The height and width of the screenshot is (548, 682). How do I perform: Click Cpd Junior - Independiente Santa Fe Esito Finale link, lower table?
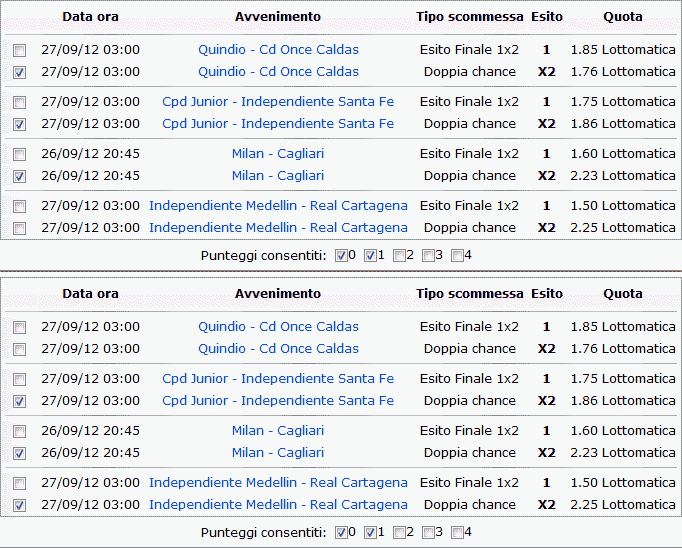pos(278,379)
